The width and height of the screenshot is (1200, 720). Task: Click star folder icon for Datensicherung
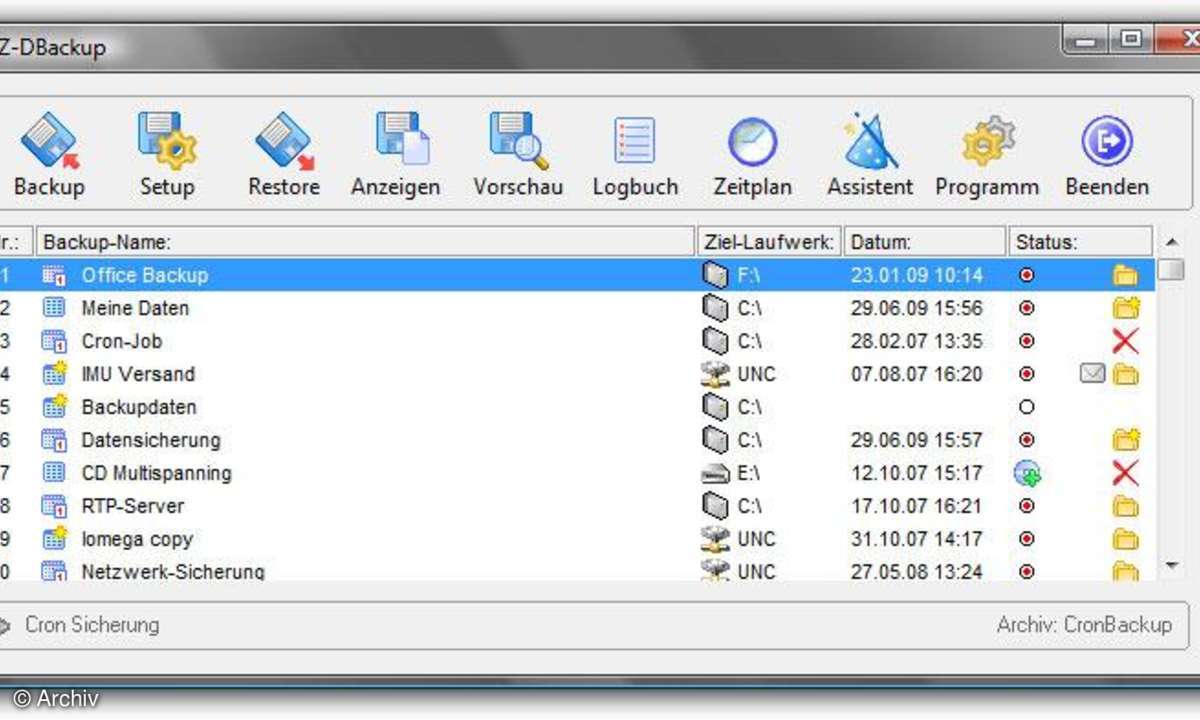coord(1126,440)
